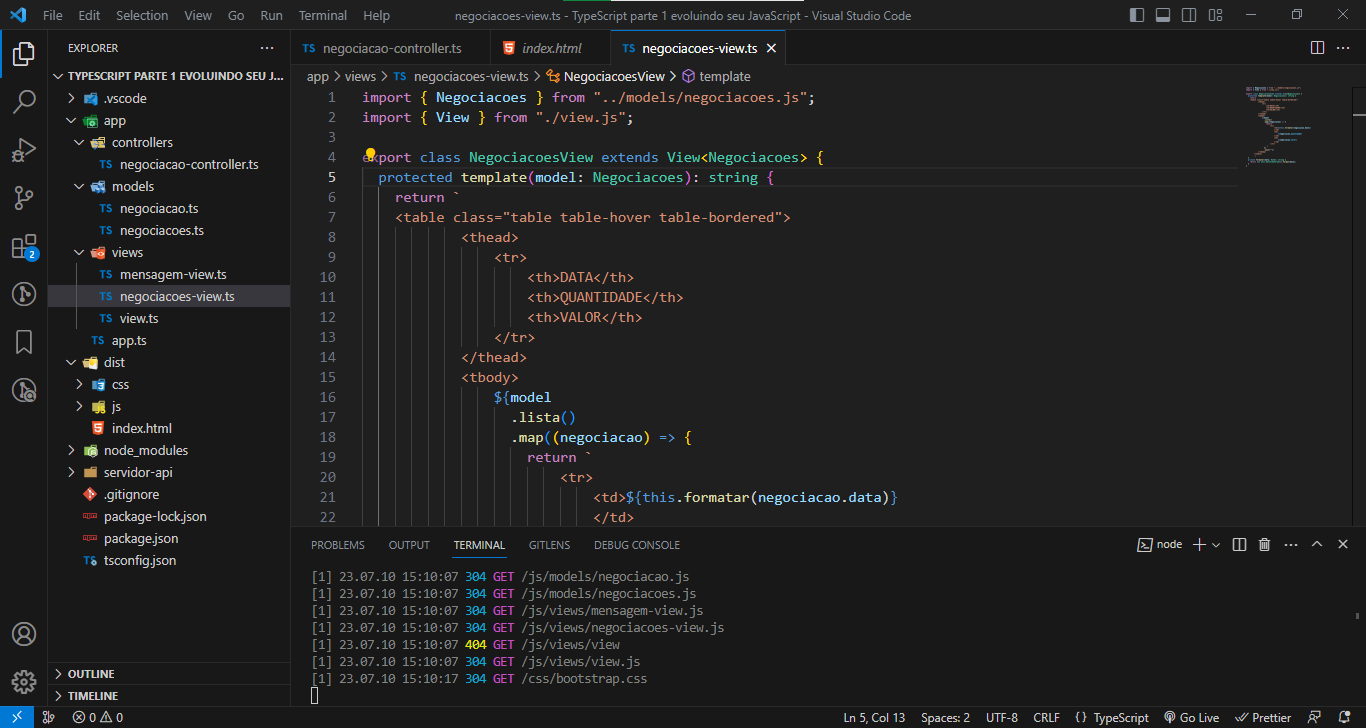Open the Source Control view
This screenshot has width=1366, height=728.
(24, 198)
